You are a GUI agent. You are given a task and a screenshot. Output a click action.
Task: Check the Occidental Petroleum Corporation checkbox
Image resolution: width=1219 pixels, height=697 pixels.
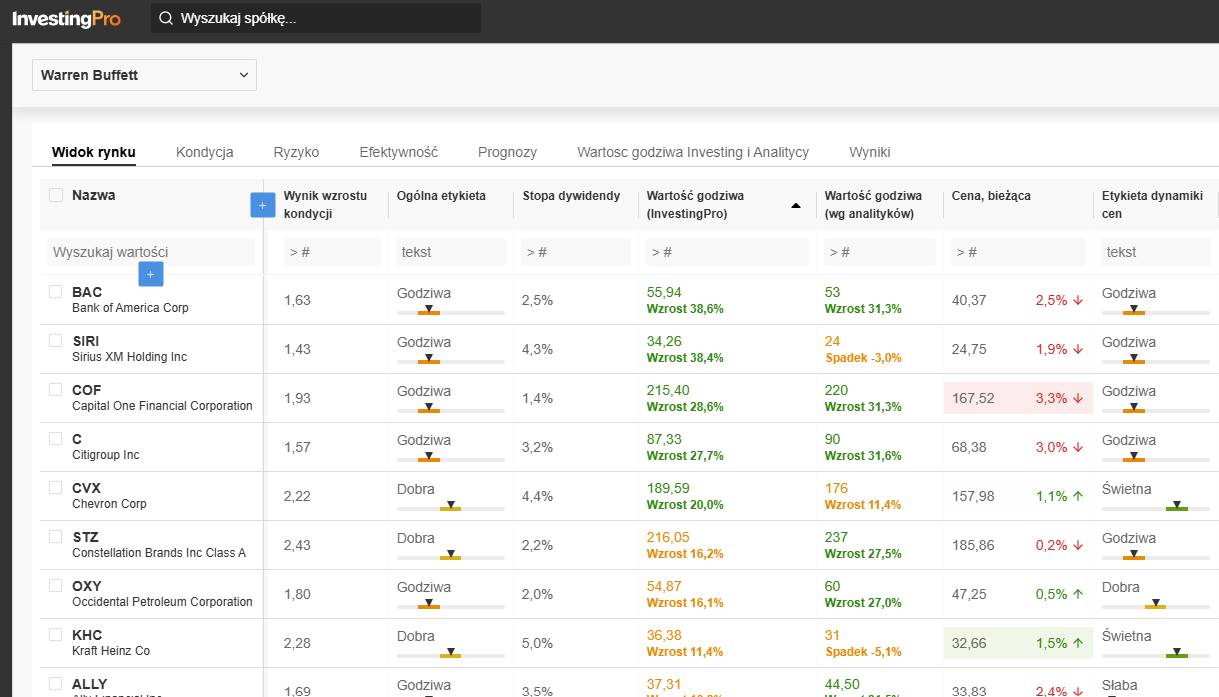[x=56, y=586]
